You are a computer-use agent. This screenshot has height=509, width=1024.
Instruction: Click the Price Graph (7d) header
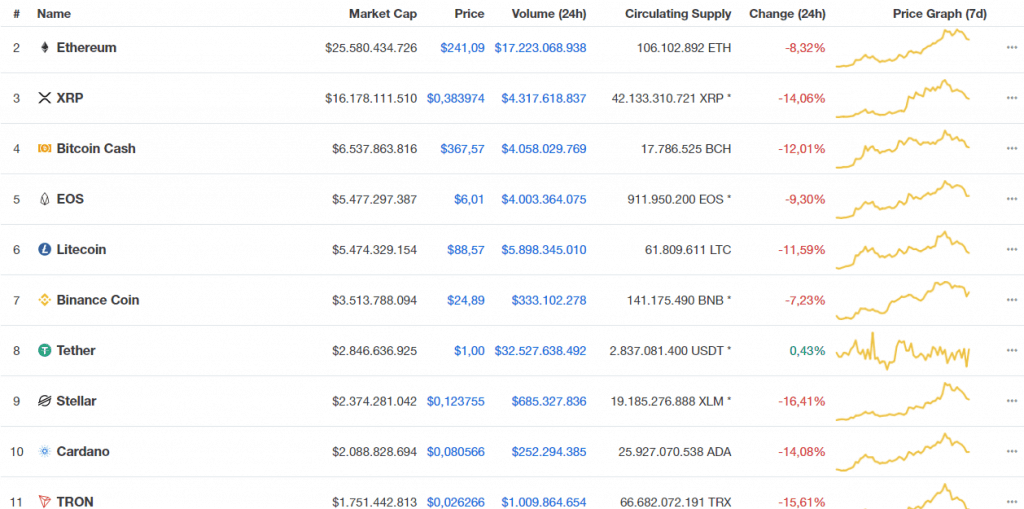[940, 14]
